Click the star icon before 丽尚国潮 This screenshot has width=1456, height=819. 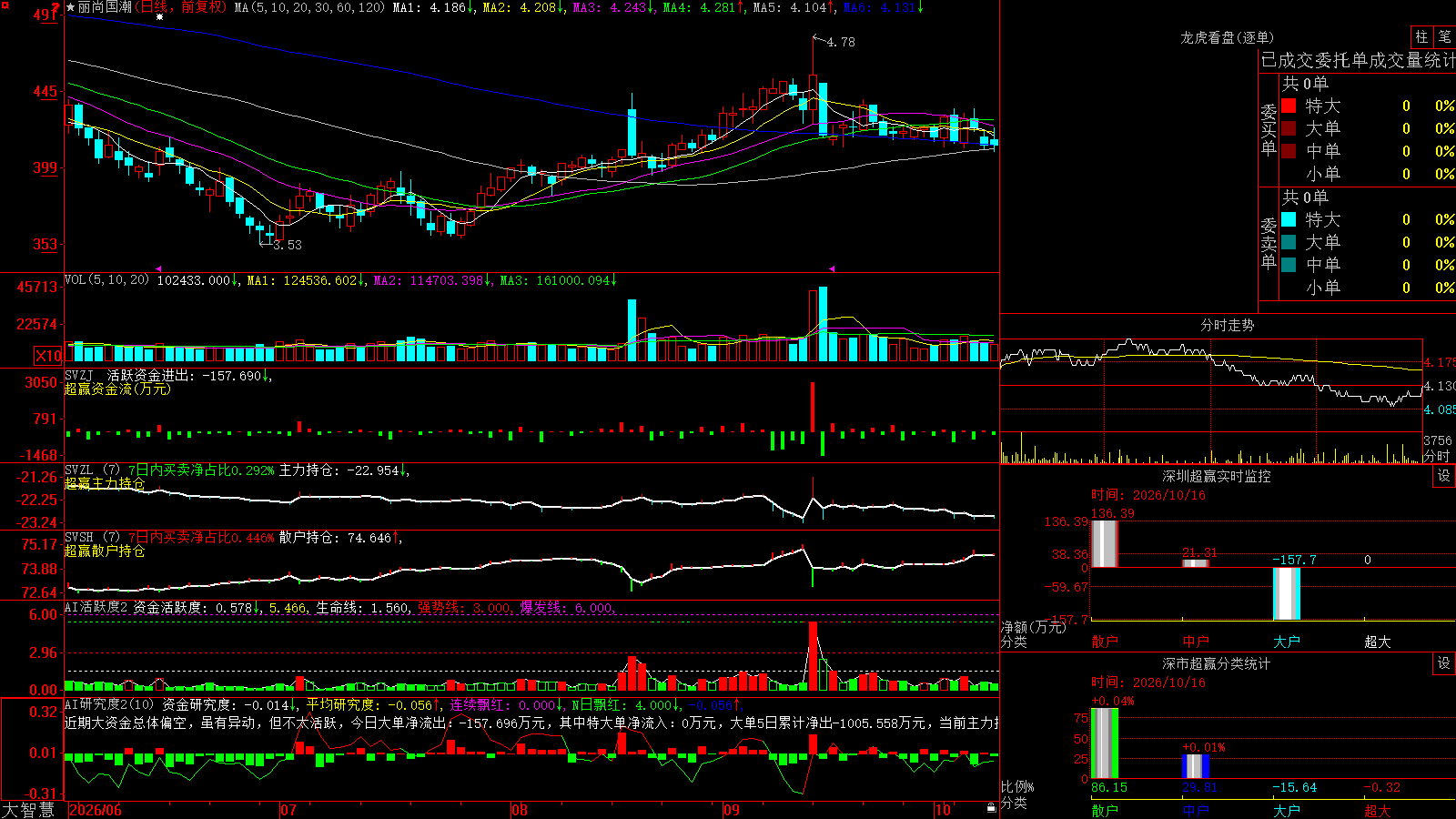(x=71, y=7)
